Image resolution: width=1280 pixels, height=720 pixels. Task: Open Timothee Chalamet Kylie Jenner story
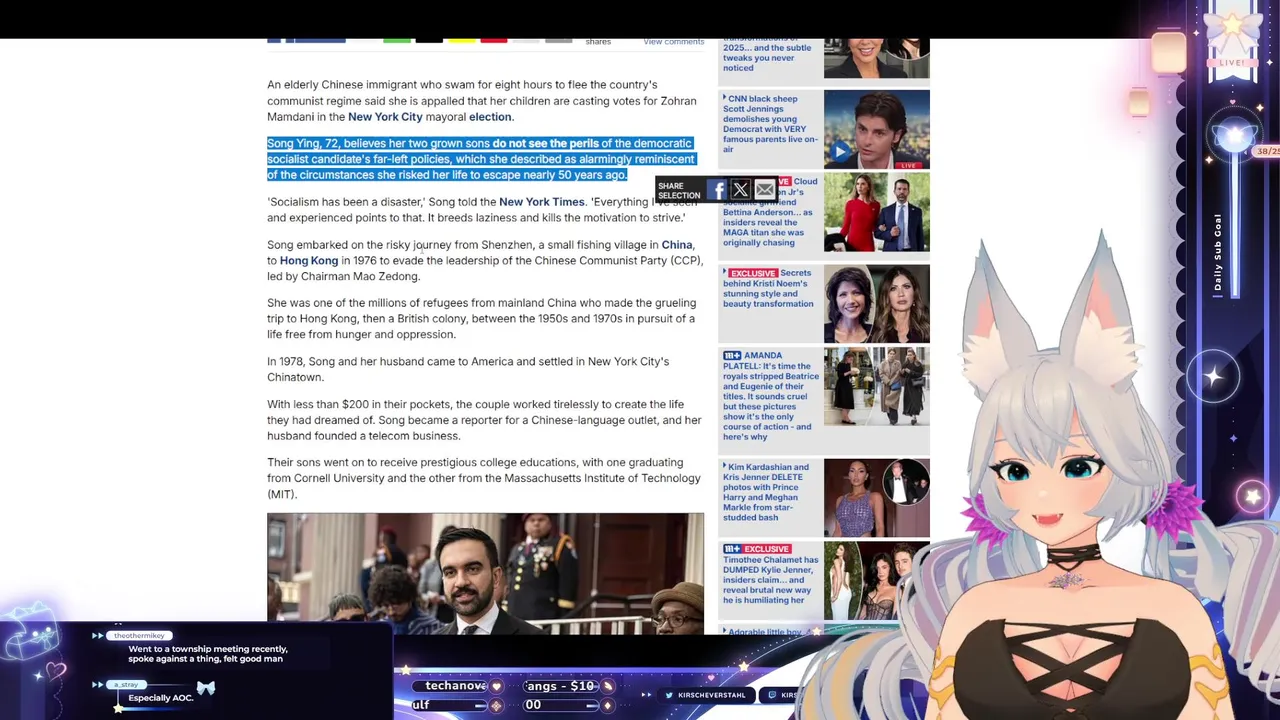770,575
